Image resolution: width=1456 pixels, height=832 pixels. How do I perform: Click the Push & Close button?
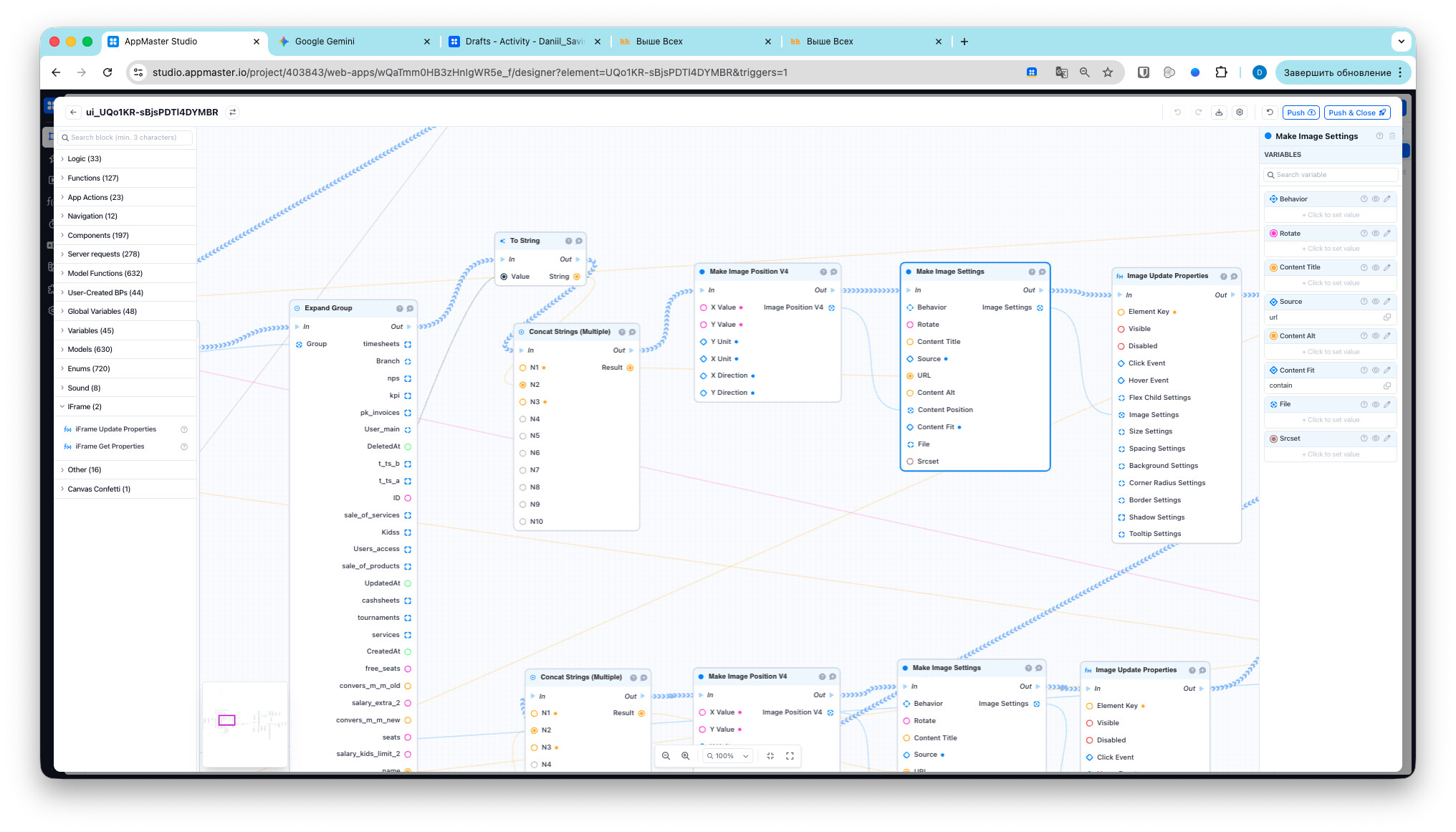[1356, 113]
